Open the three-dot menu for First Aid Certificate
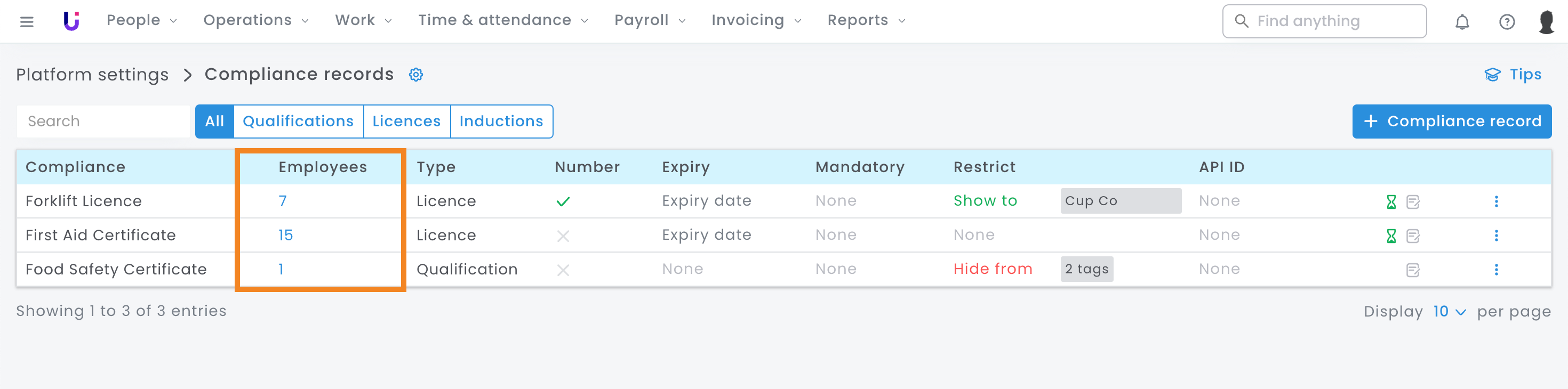1568x389 pixels. (1495, 236)
